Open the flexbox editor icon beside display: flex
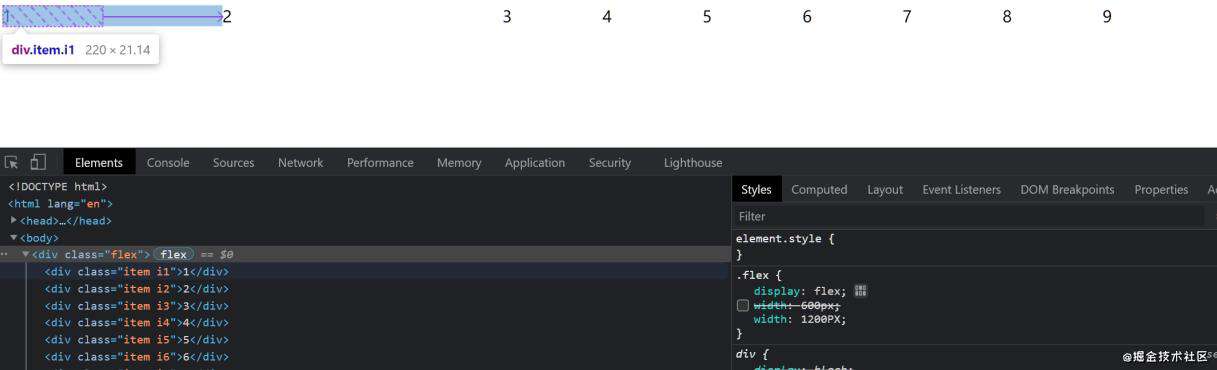 pyautogui.click(x=861, y=291)
